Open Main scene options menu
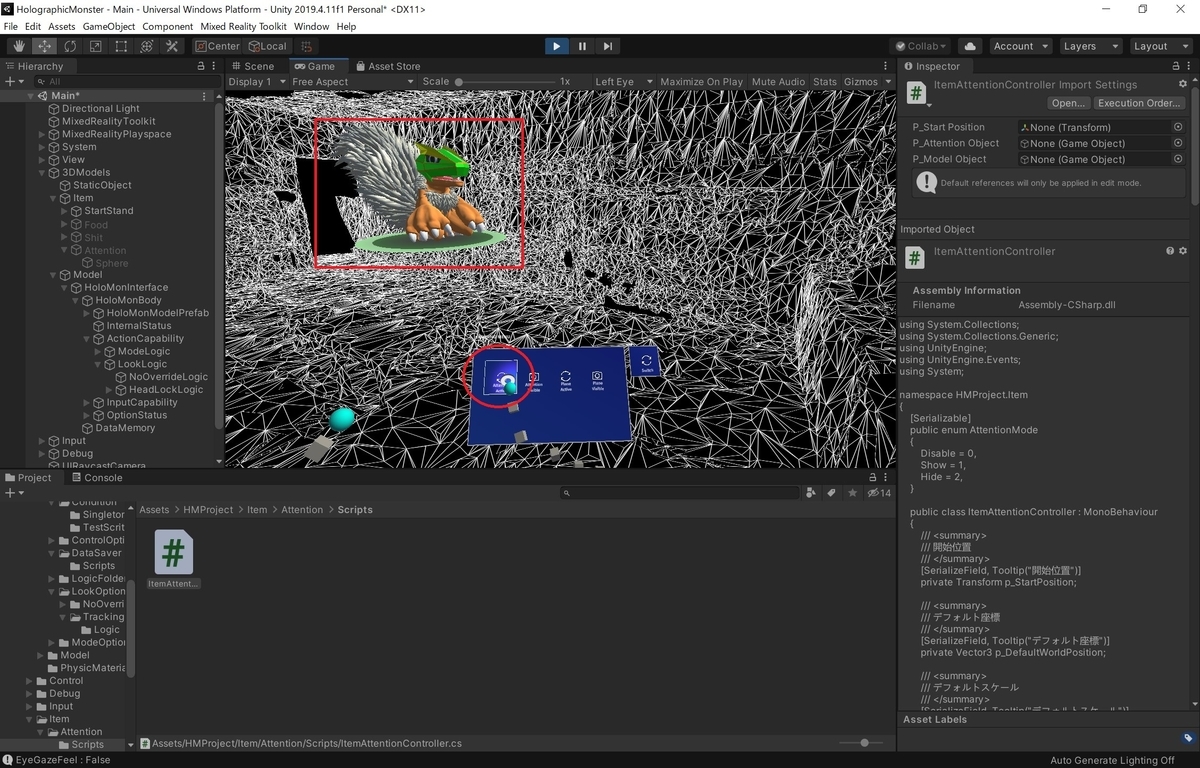Viewport: 1200px width, 768px height. (205, 96)
